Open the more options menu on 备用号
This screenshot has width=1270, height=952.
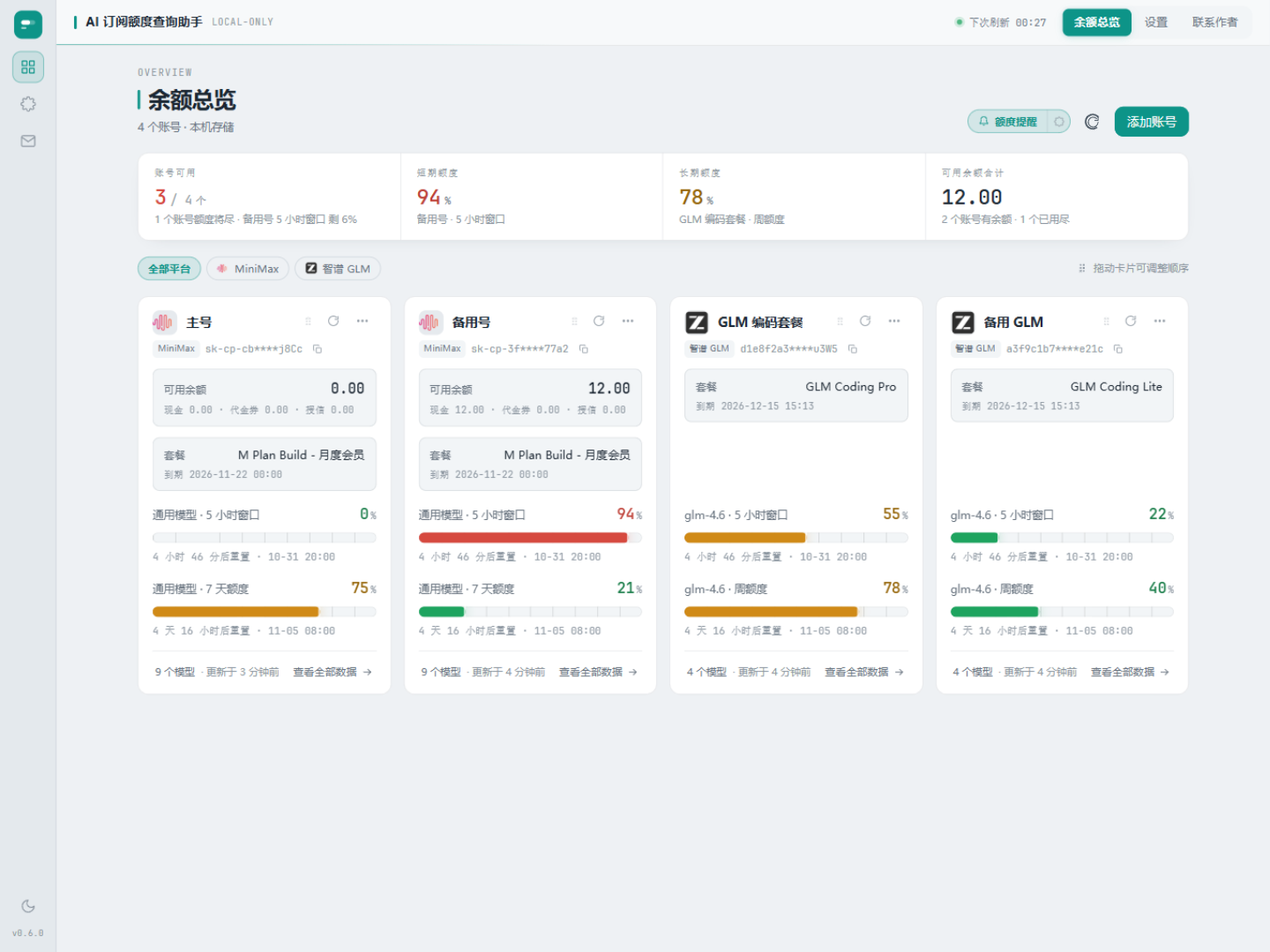(628, 321)
